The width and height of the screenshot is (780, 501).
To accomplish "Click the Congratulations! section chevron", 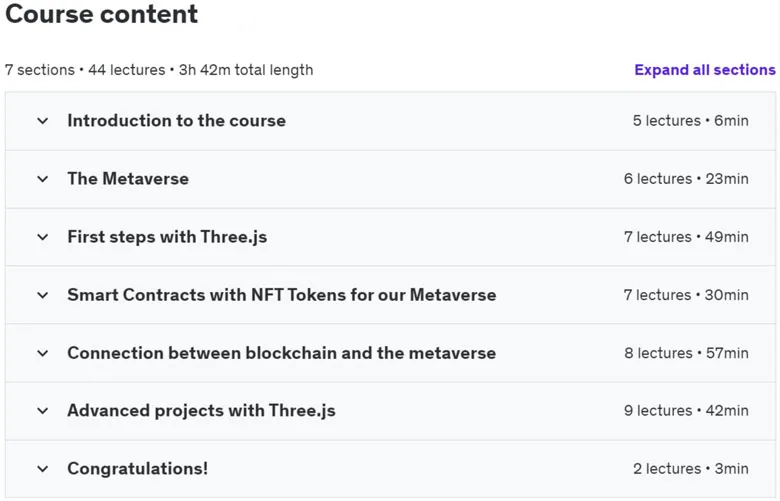I will click(x=43, y=469).
